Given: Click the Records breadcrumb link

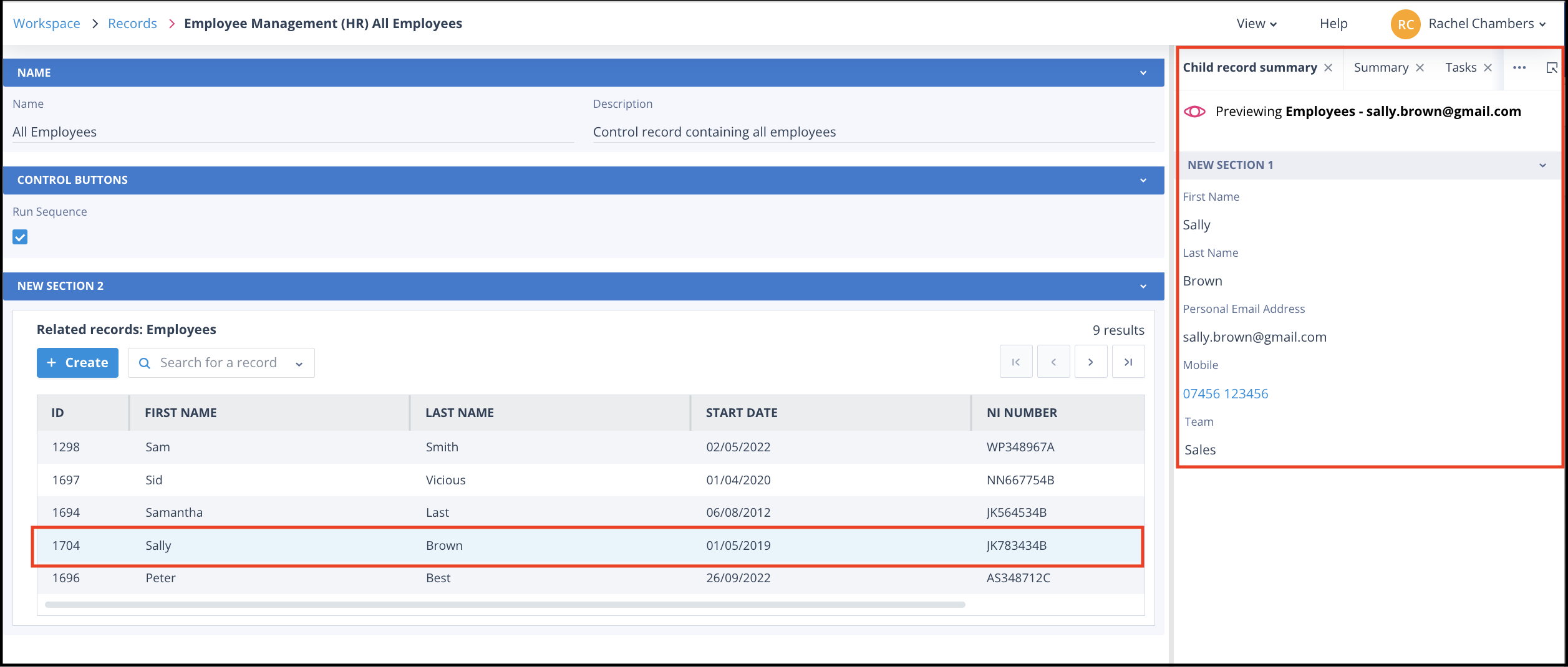Looking at the screenshot, I should (x=132, y=24).
